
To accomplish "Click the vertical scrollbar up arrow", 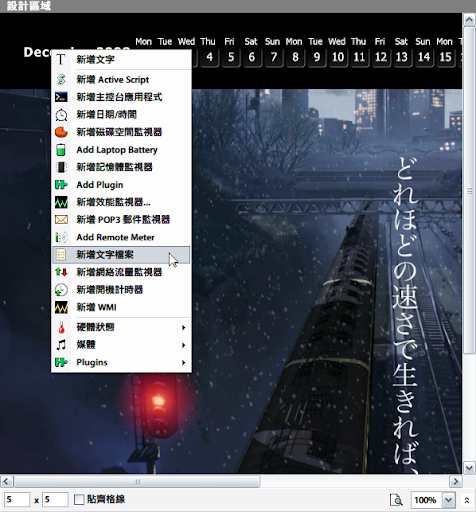I will click(469, 20).
